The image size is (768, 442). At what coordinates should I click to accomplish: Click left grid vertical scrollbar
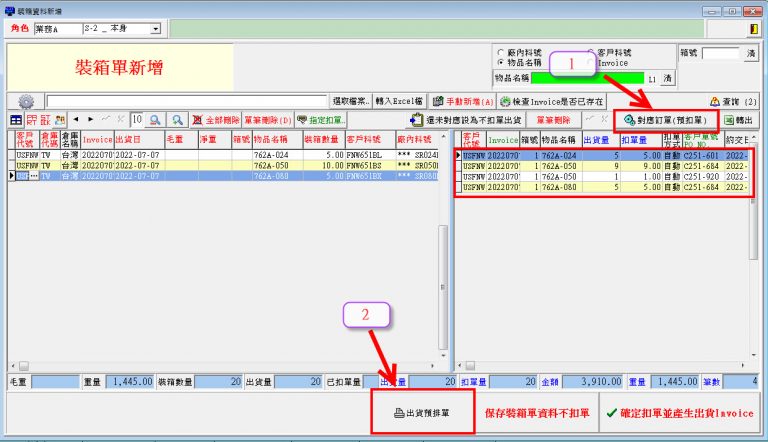(x=443, y=287)
